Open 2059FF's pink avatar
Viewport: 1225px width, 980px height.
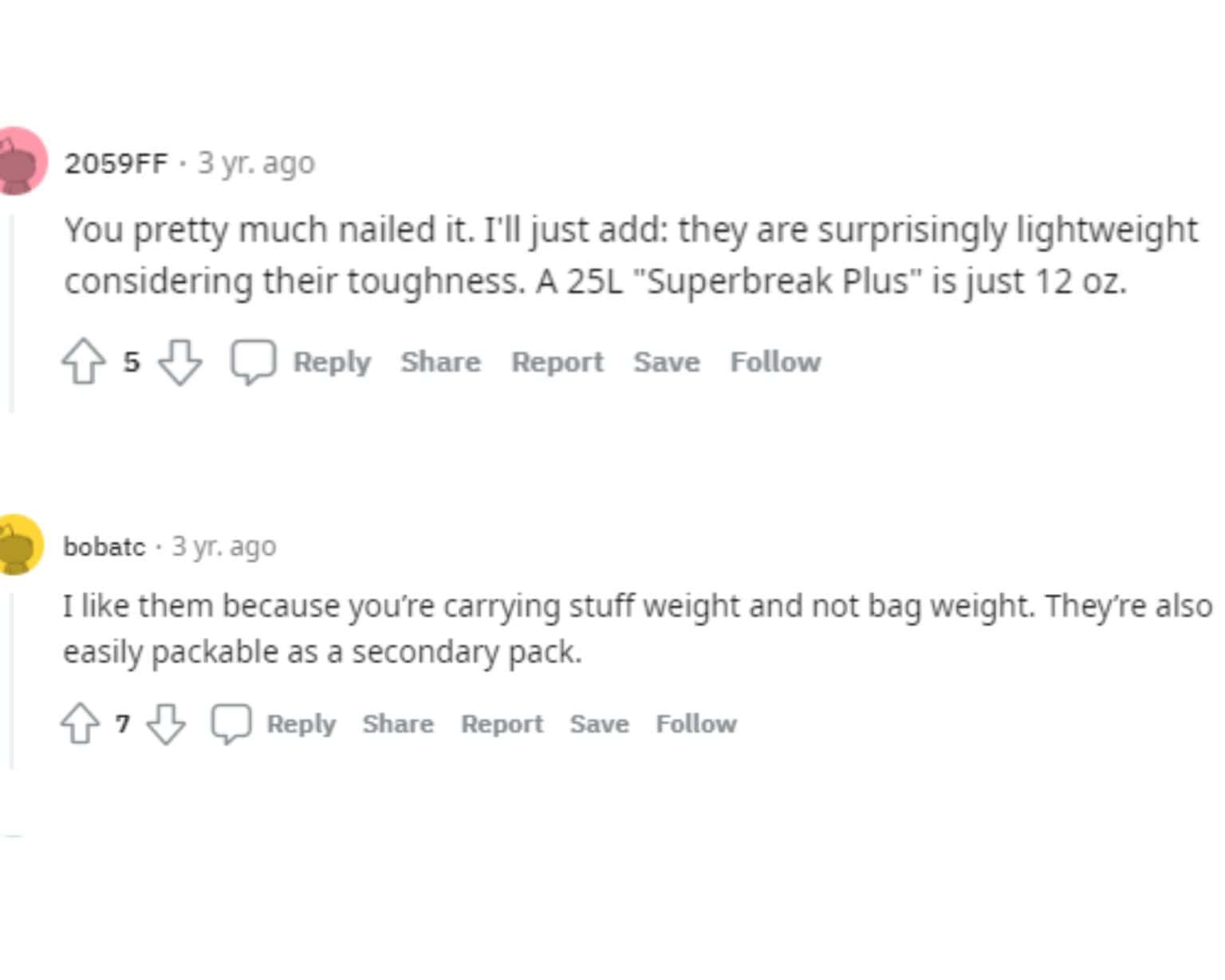(19, 161)
